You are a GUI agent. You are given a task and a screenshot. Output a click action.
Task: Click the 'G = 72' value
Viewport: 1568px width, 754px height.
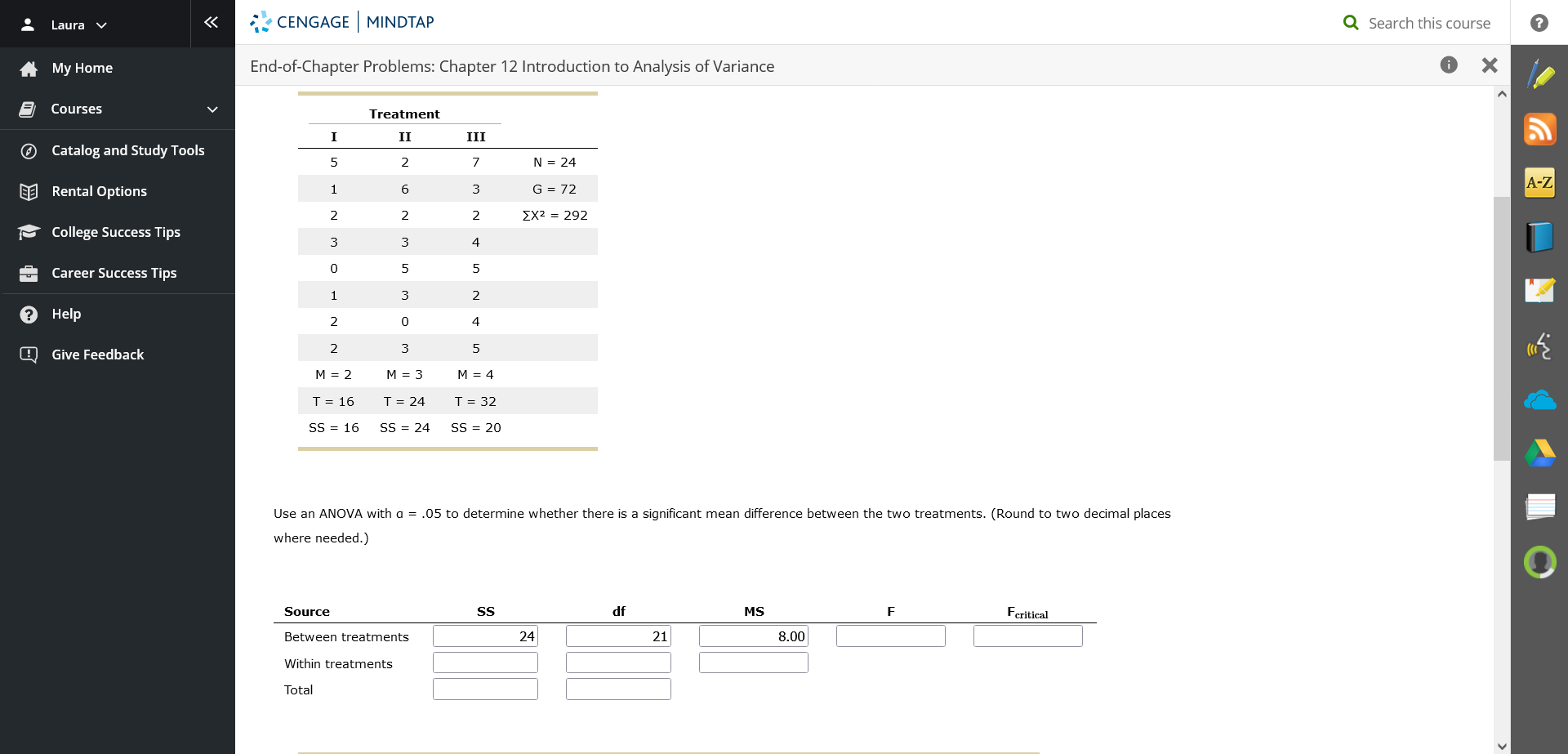tap(555, 190)
